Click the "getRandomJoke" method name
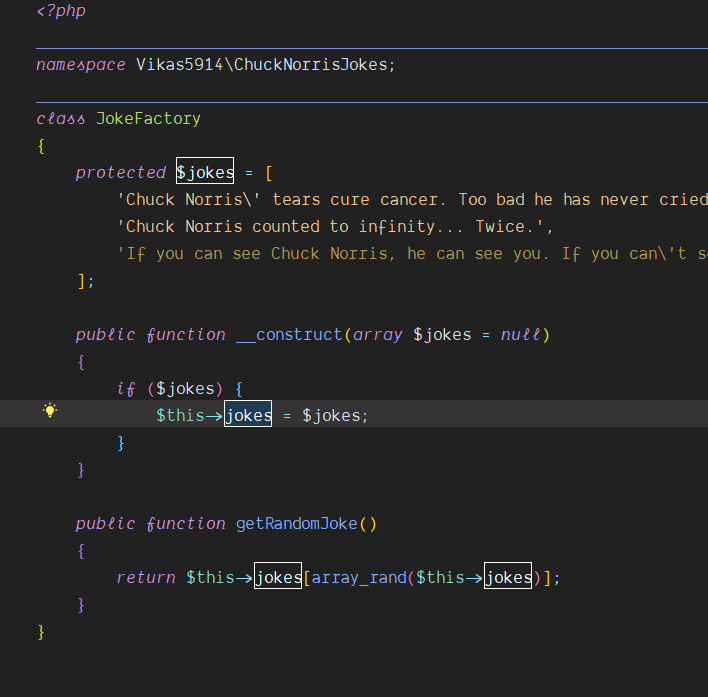This screenshot has width=708, height=697. [x=297, y=524]
